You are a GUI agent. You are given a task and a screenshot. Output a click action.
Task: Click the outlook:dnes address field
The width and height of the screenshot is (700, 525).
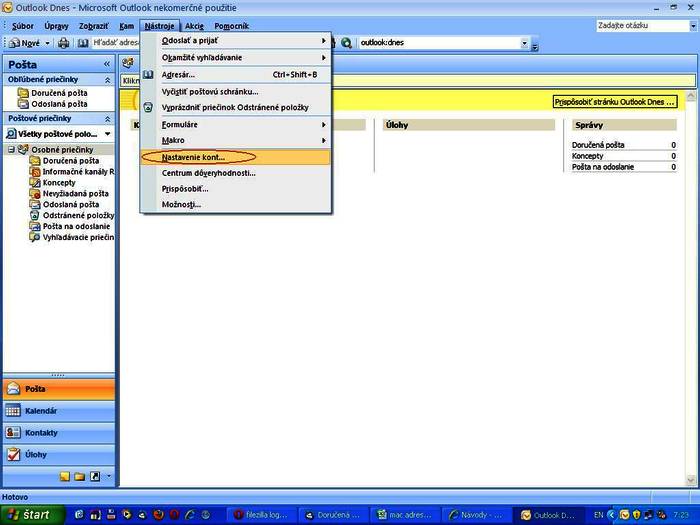pyautogui.click(x=440, y=43)
